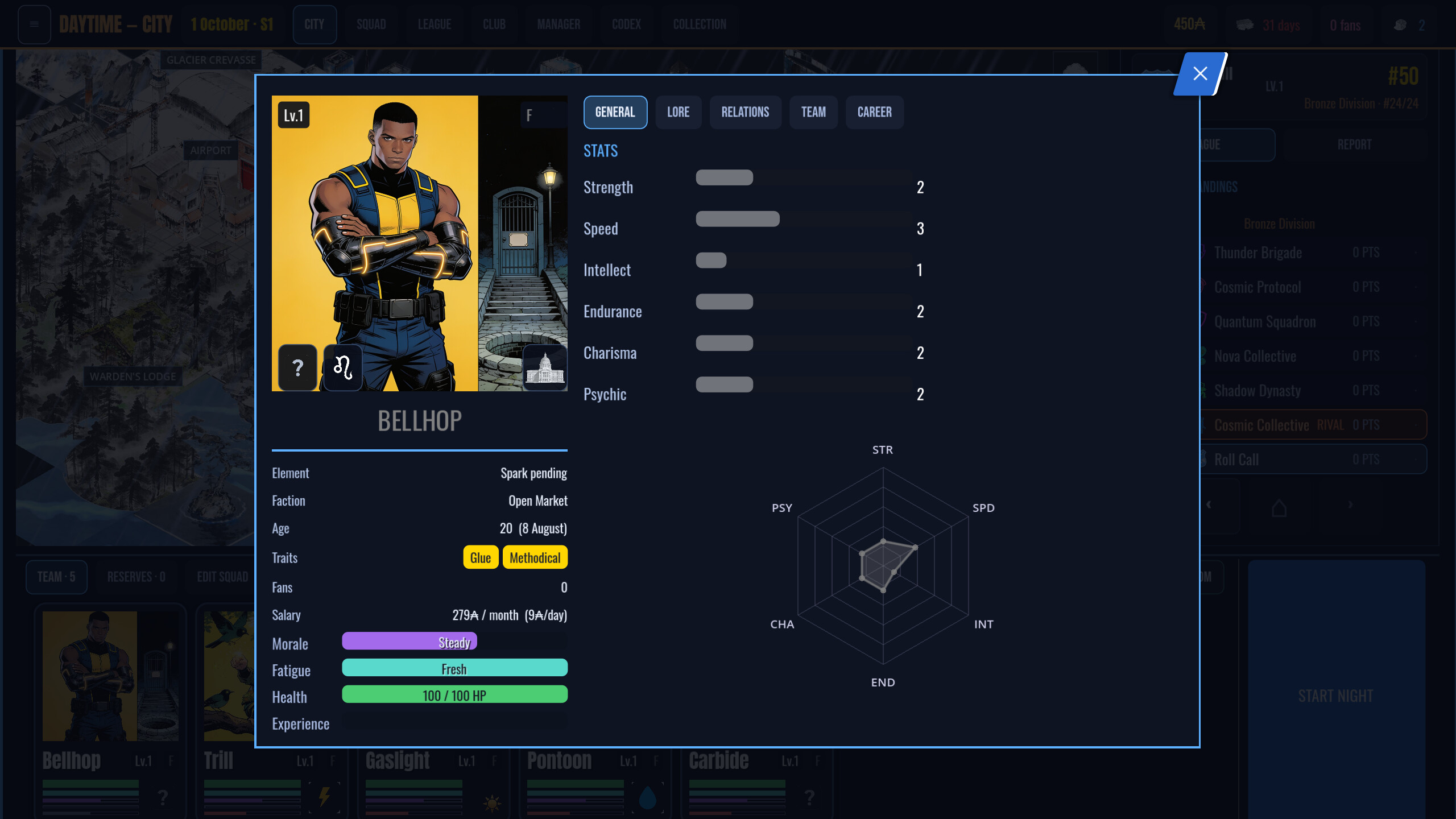The image size is (1456, 819).
Task: Open the Club menu
Action: [x=494, y=24]
